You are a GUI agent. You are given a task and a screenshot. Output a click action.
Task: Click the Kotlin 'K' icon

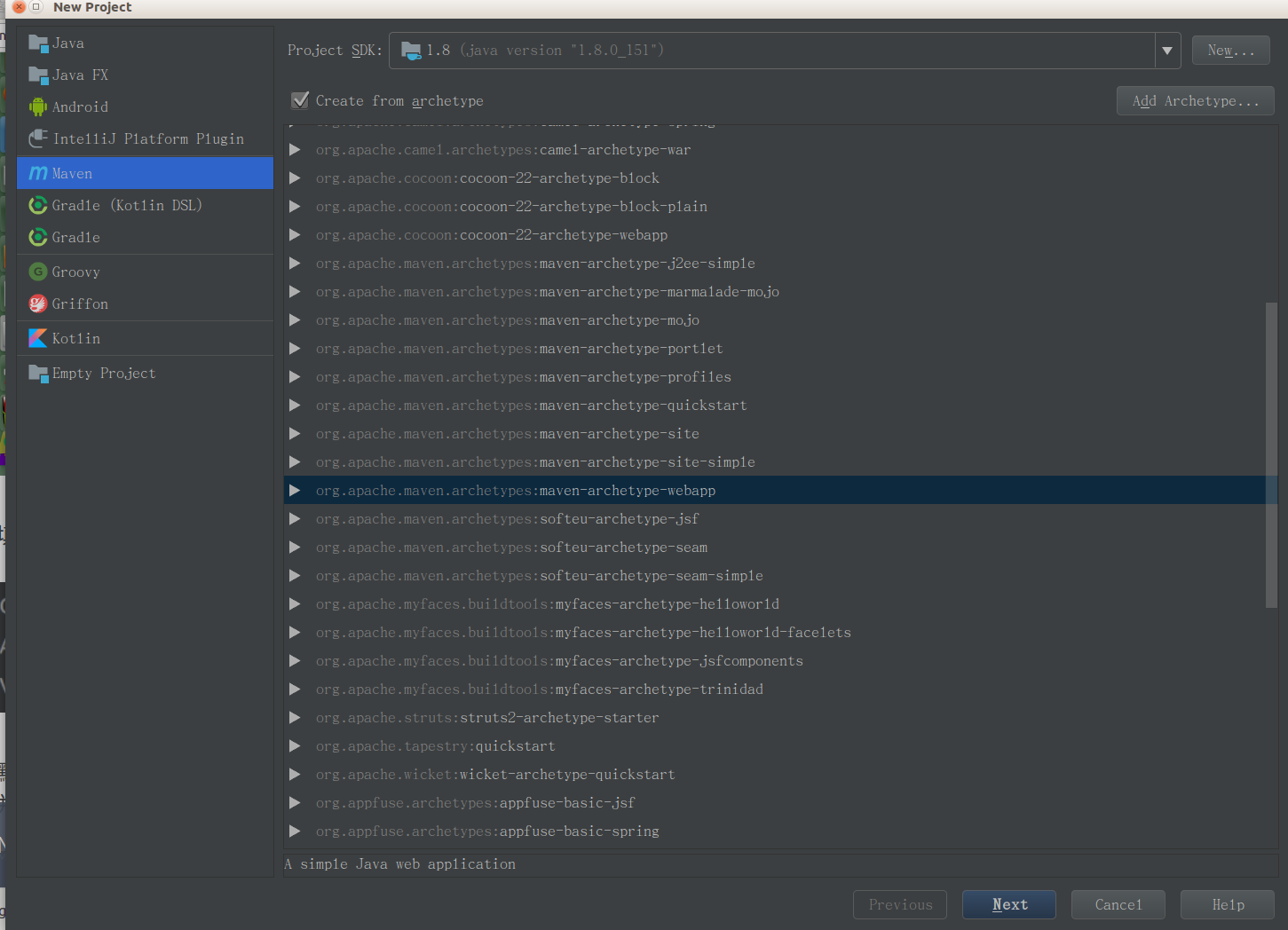(x=38, y=339)
